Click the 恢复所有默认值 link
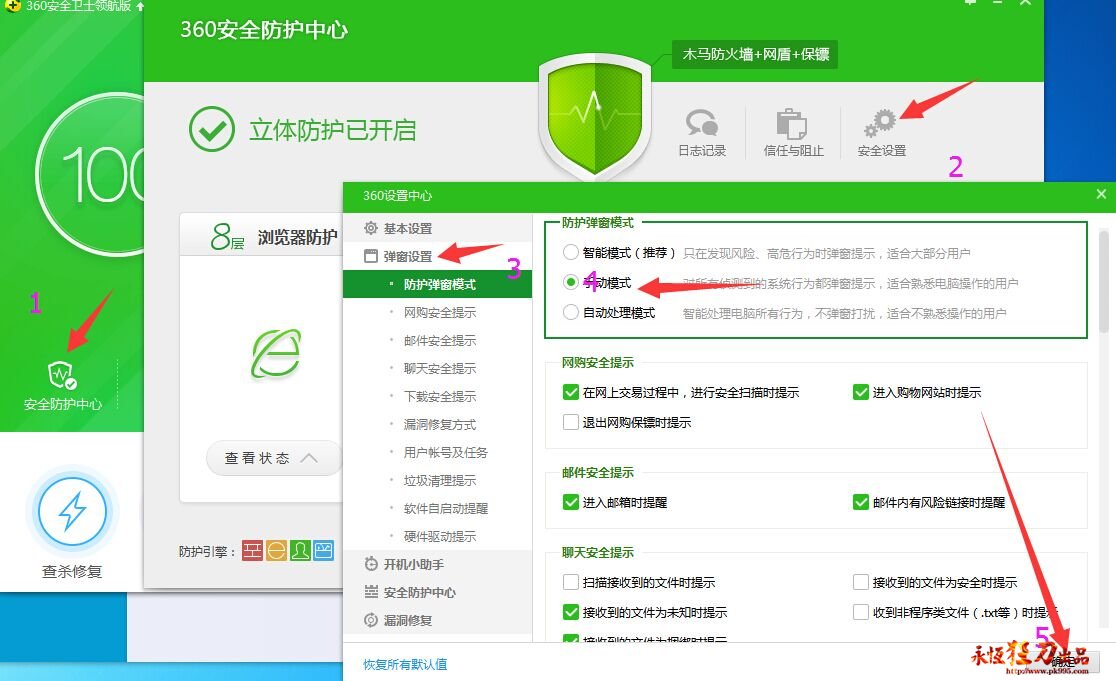This screenshot has height=681, width=1116. 405,664
